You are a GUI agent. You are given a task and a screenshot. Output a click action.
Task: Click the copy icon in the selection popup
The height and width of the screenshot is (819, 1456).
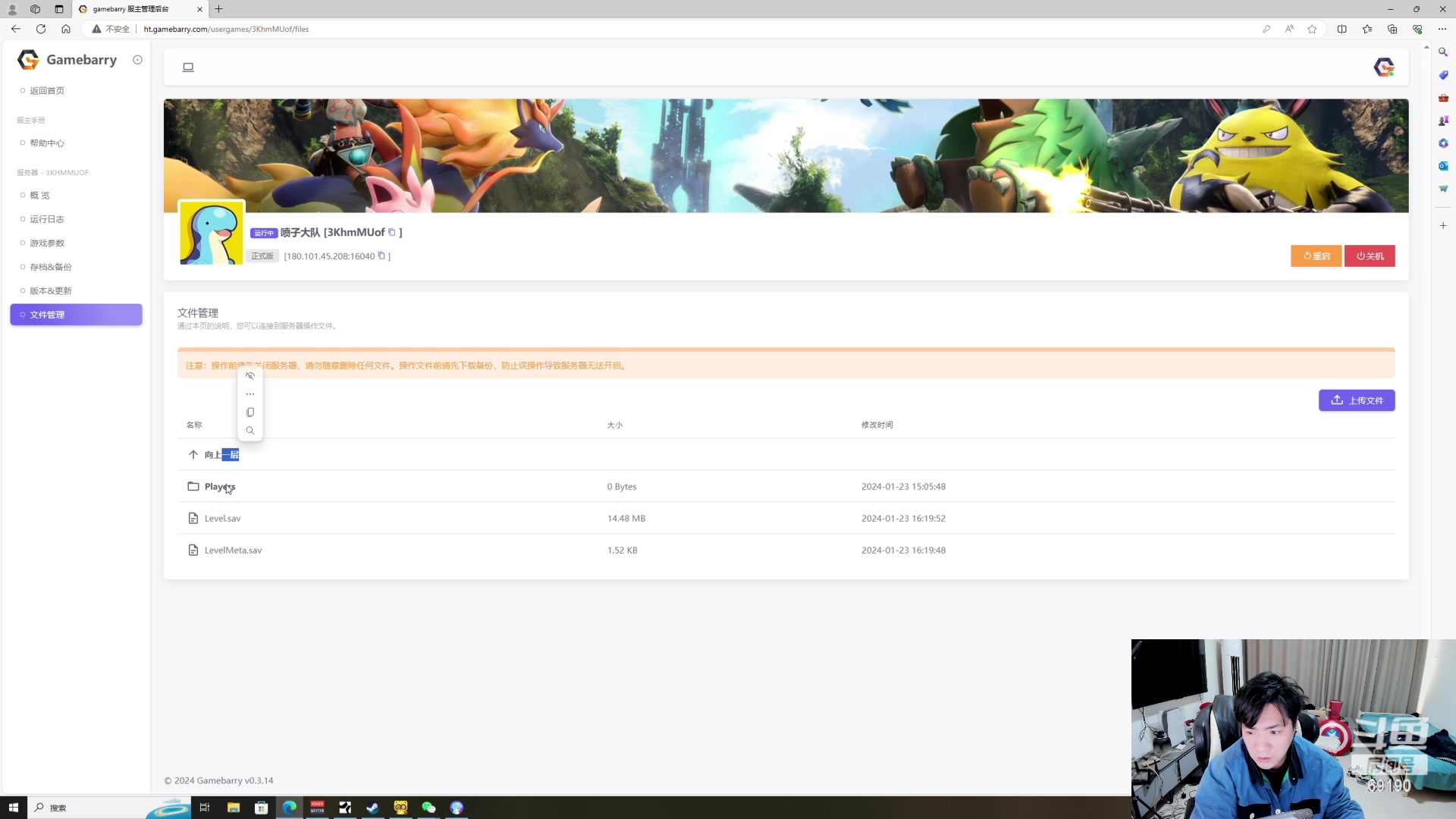coord(250,413)
